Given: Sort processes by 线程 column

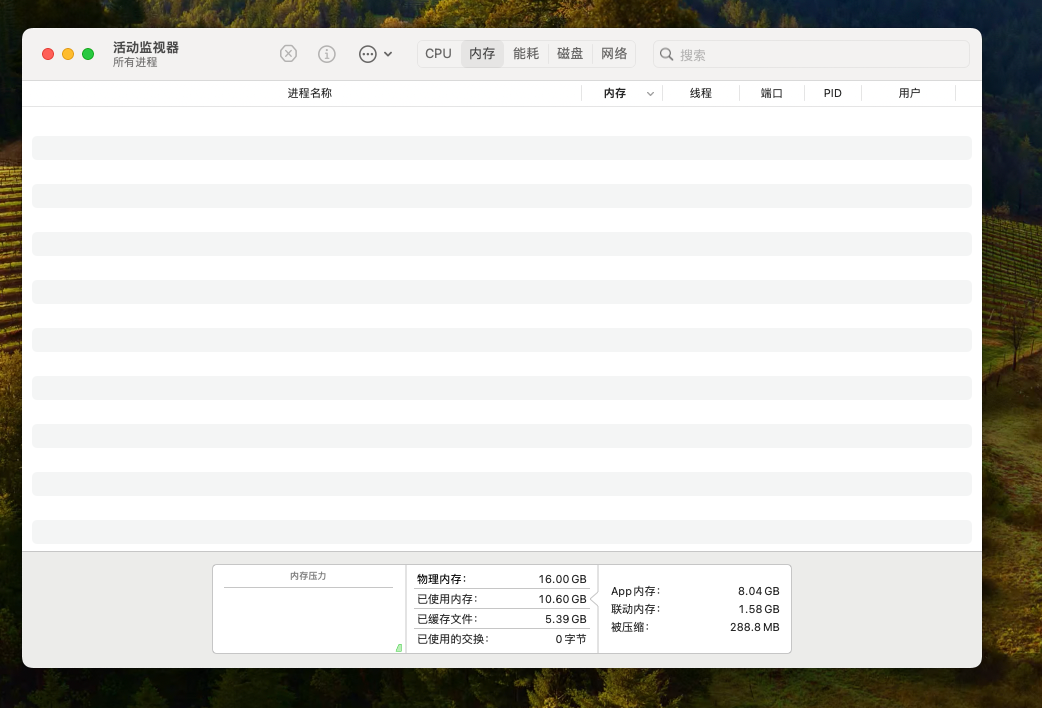Looking at the screenshot, I should [700, 93].
